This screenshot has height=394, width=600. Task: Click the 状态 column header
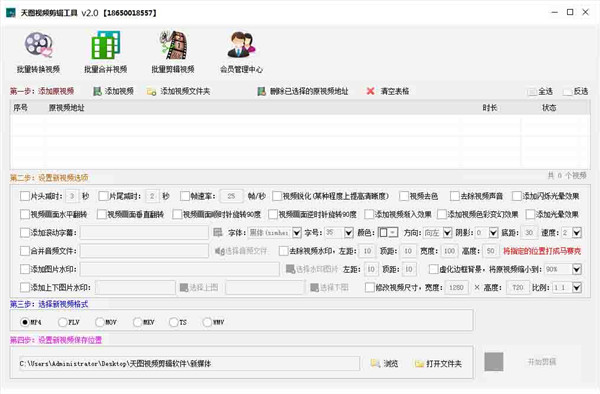(x=549, y=108)
